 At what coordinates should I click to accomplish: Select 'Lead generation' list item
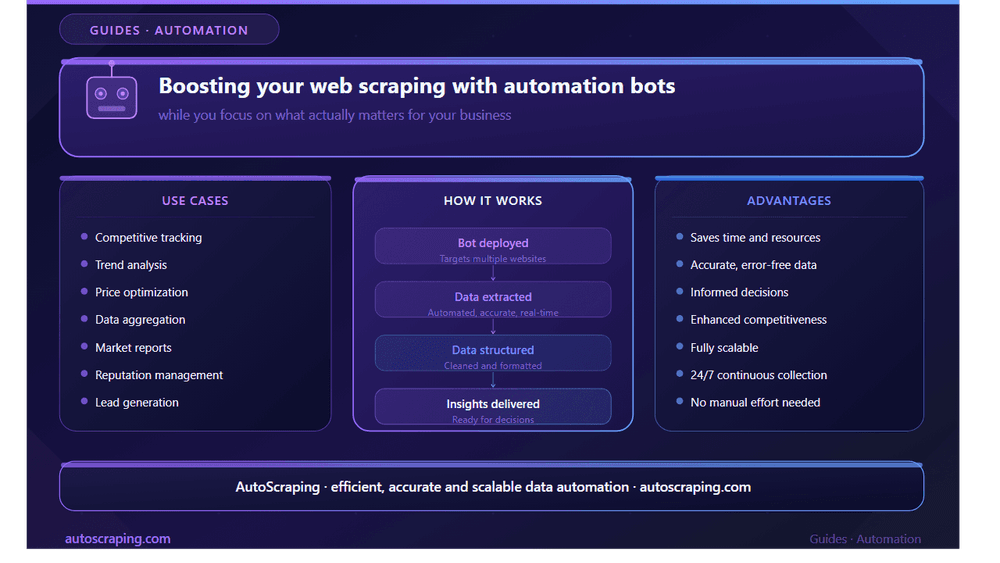pyautogui.click(x=130, y=403)
